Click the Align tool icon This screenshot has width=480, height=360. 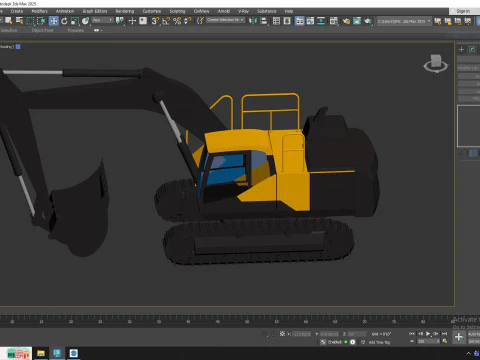(264, 21)
